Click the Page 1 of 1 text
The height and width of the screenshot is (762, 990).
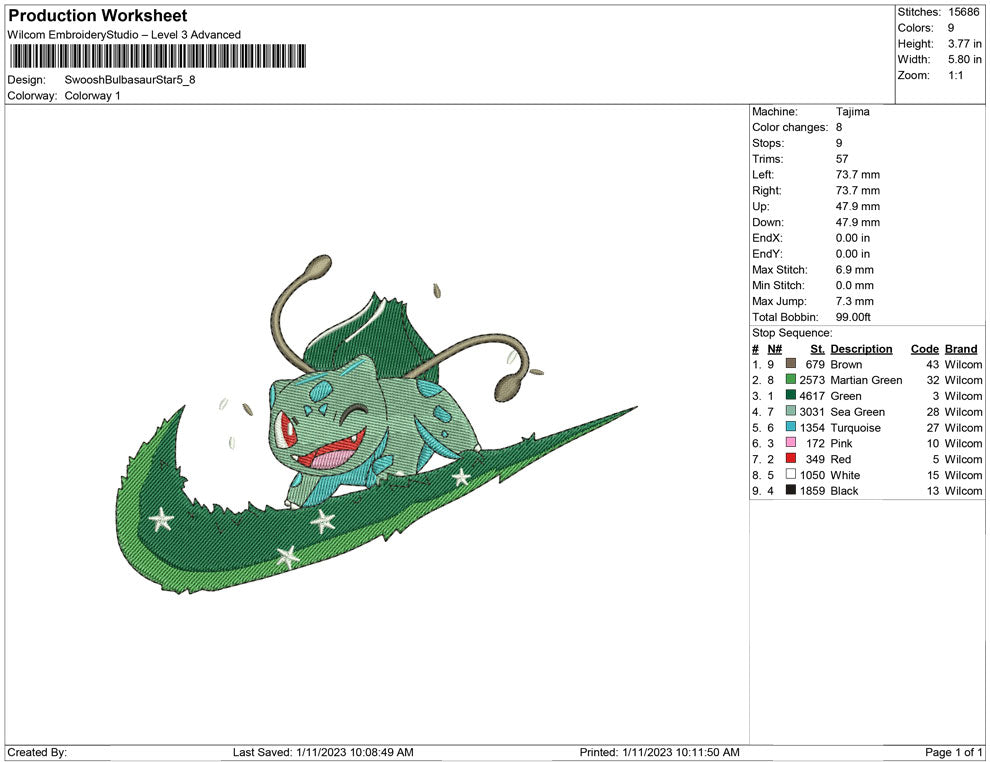(x=953, y=752)
